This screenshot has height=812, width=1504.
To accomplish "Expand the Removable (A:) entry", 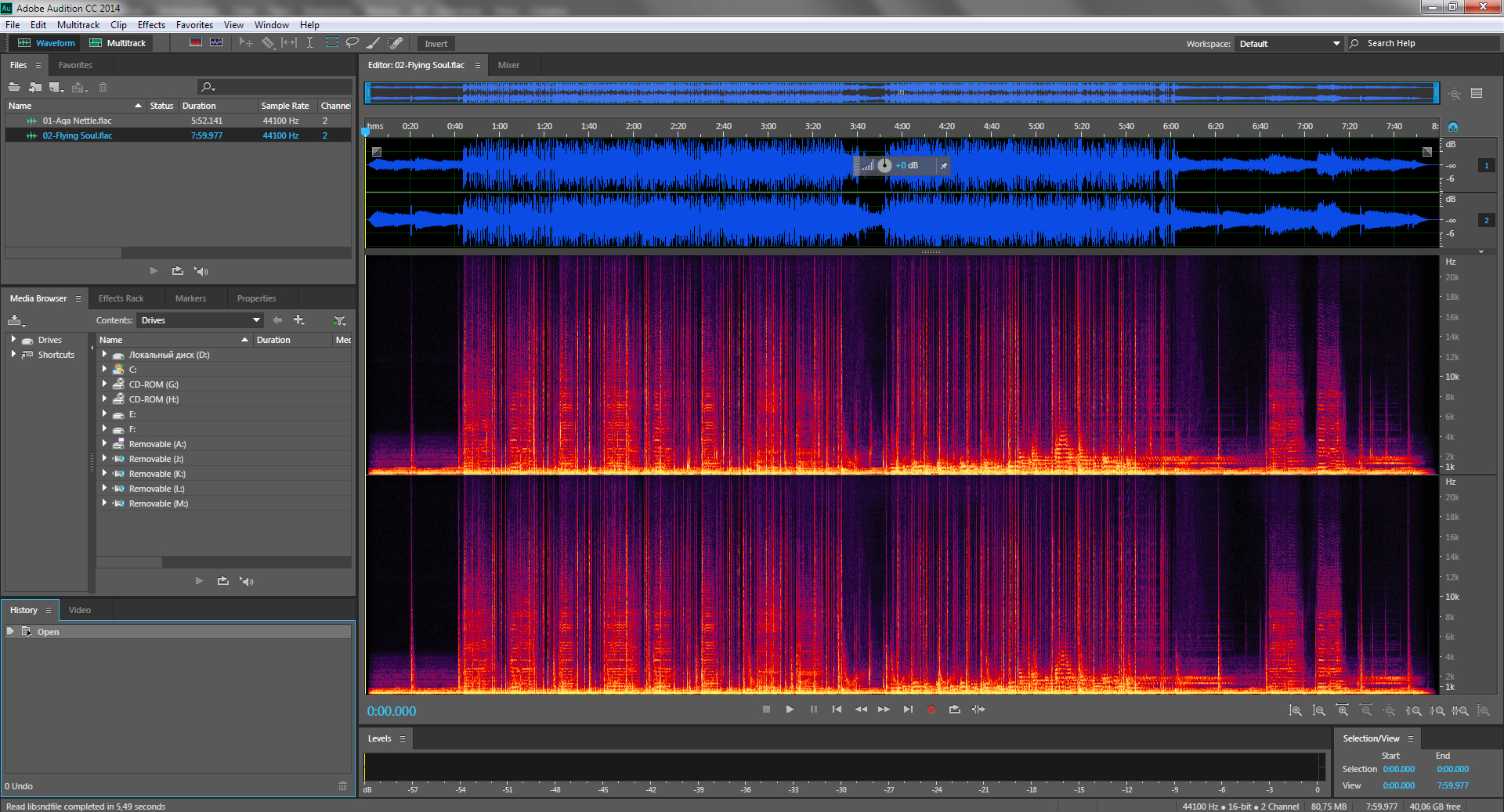I will pos(104,443).
